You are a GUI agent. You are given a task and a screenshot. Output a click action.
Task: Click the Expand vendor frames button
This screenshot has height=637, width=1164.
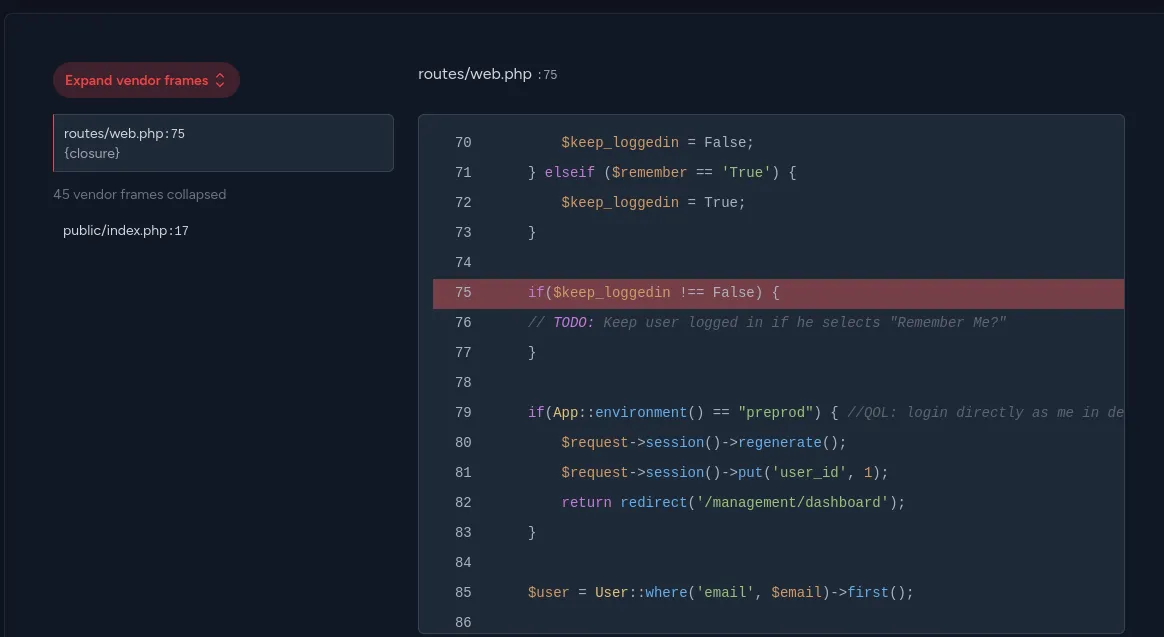tap(146, 80)
